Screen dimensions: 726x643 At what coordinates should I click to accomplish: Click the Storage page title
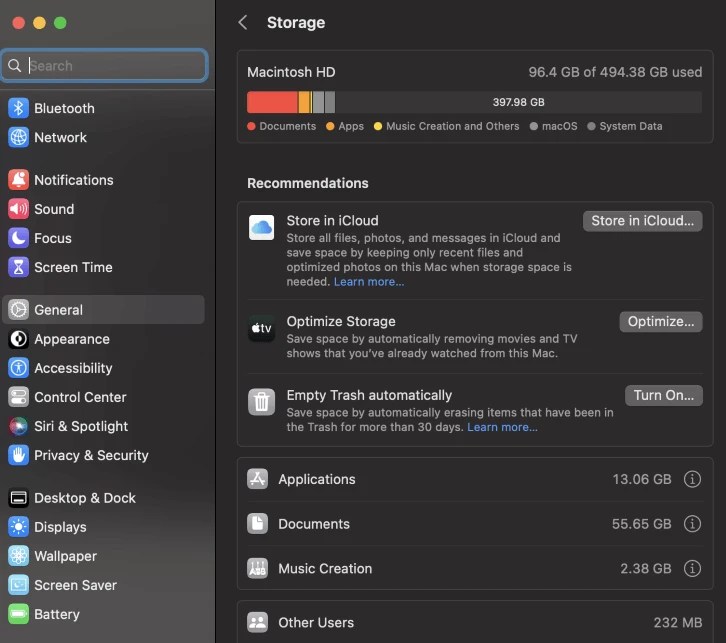click(x=296, y=22)
